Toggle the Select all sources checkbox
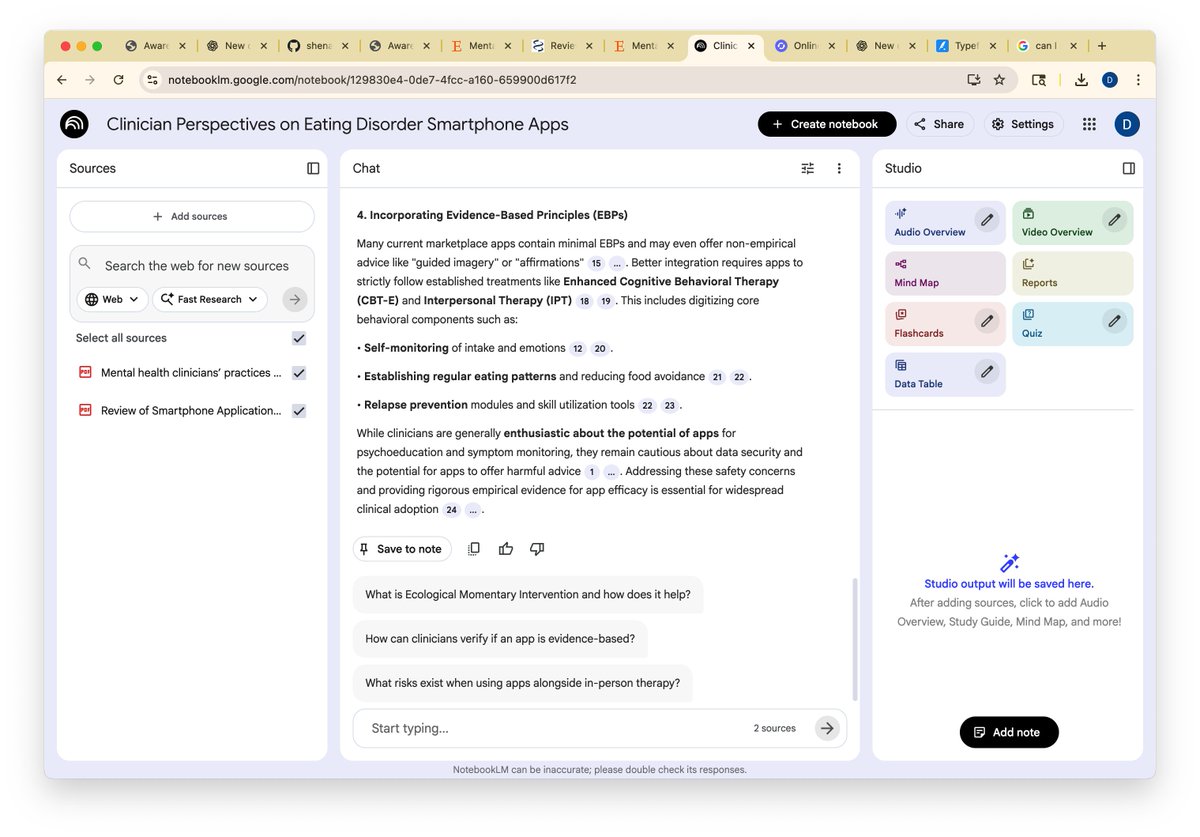The height and width of the screenshot is (837, 1200). click(299, 338)
